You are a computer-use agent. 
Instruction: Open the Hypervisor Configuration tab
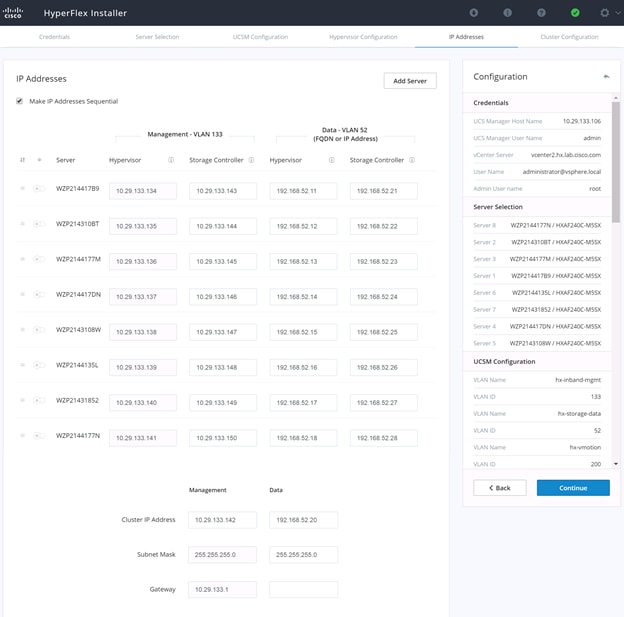(x=363, y=37)
